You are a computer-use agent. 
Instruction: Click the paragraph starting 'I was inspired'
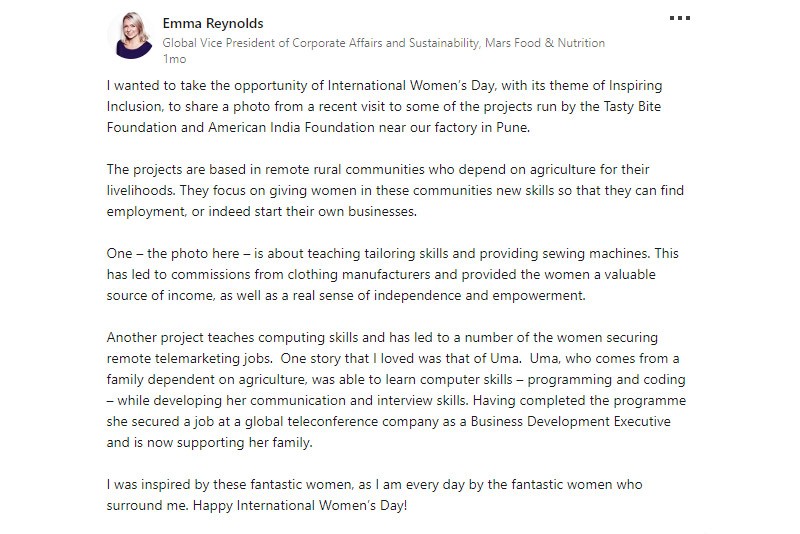(374, 495)
